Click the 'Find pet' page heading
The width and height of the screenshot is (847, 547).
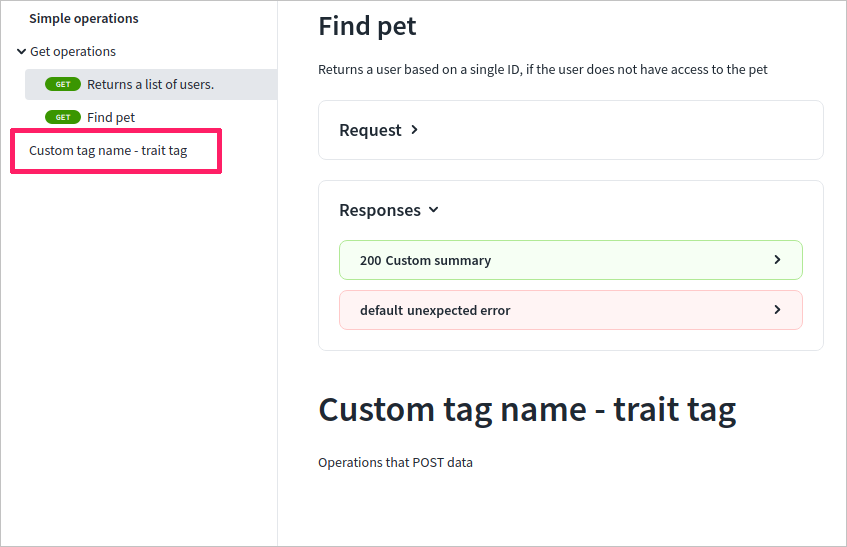tap(367, 26)
